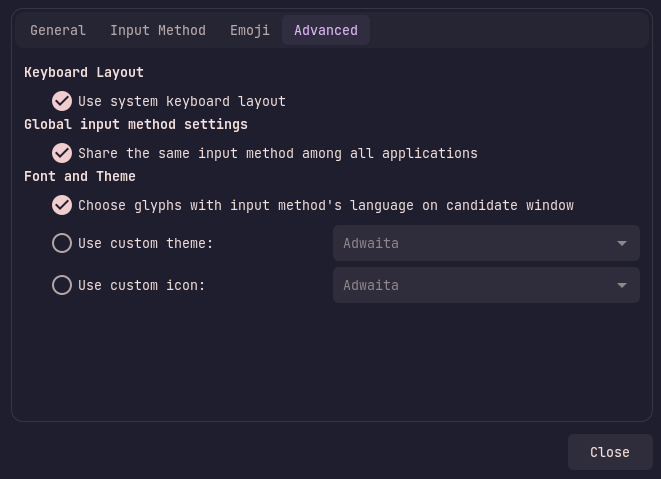Click the "Use custom theme:" label text
Screen dimensions: 661x479
click(145, 243)
